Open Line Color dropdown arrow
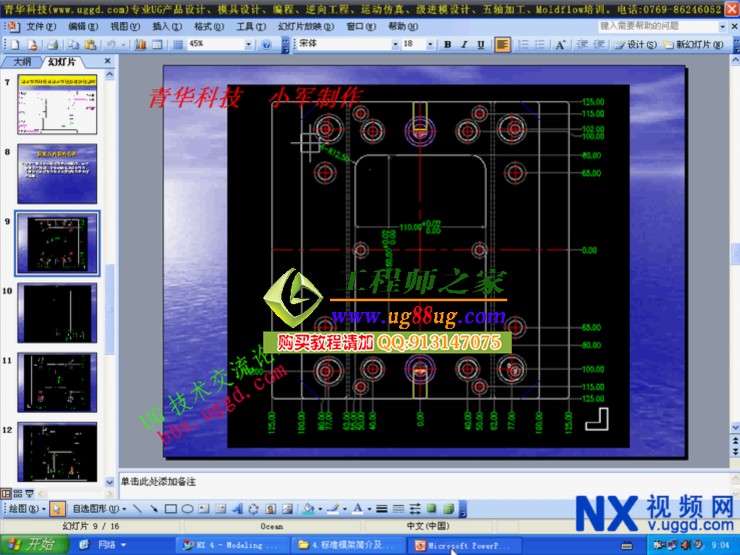This screenshot has width=740, height=555. (x=345, y=509)
